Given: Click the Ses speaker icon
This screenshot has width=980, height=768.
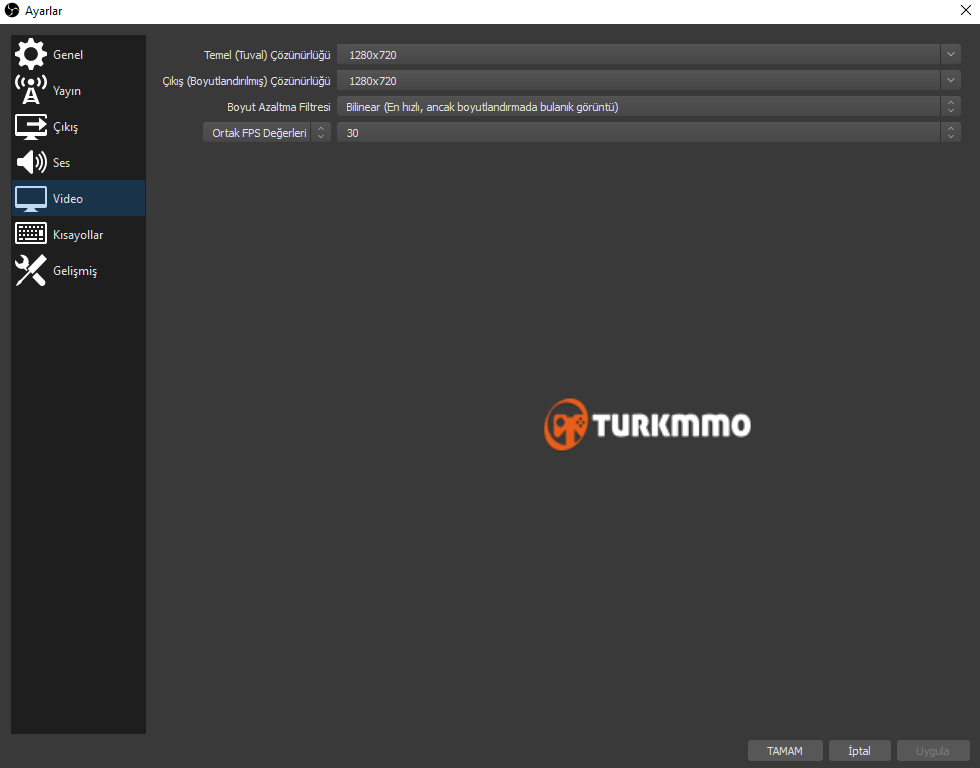Looking at the screenshot, I should point(31,162).
